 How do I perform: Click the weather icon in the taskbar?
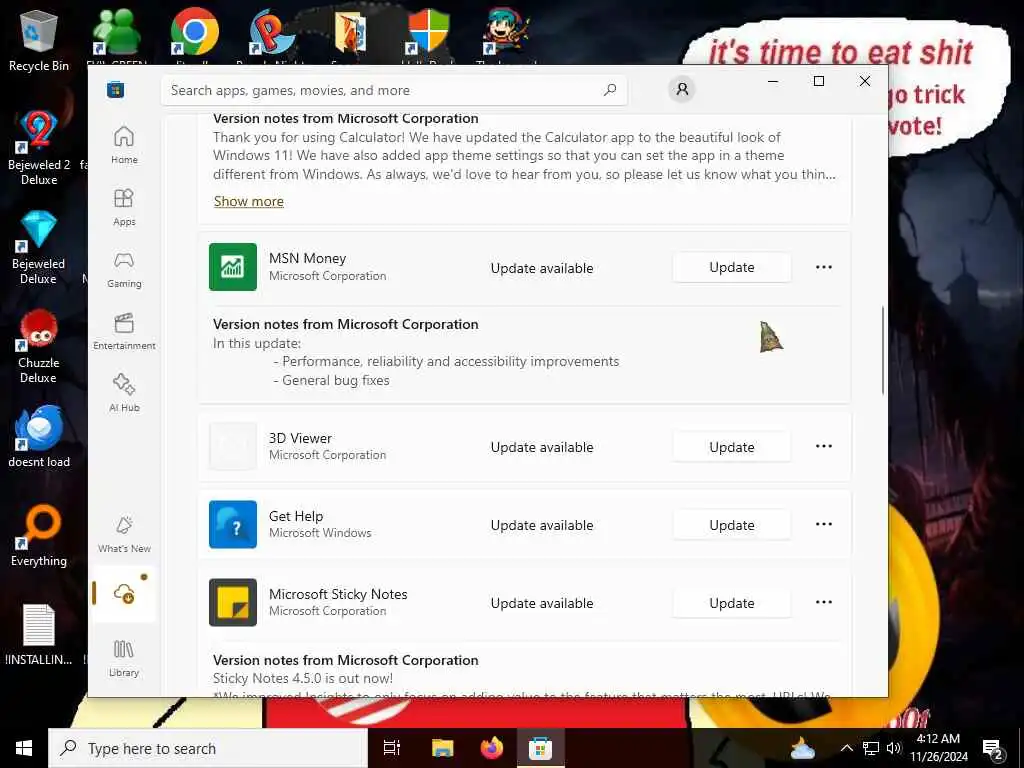pyautogui.click(x=803, y=748)
